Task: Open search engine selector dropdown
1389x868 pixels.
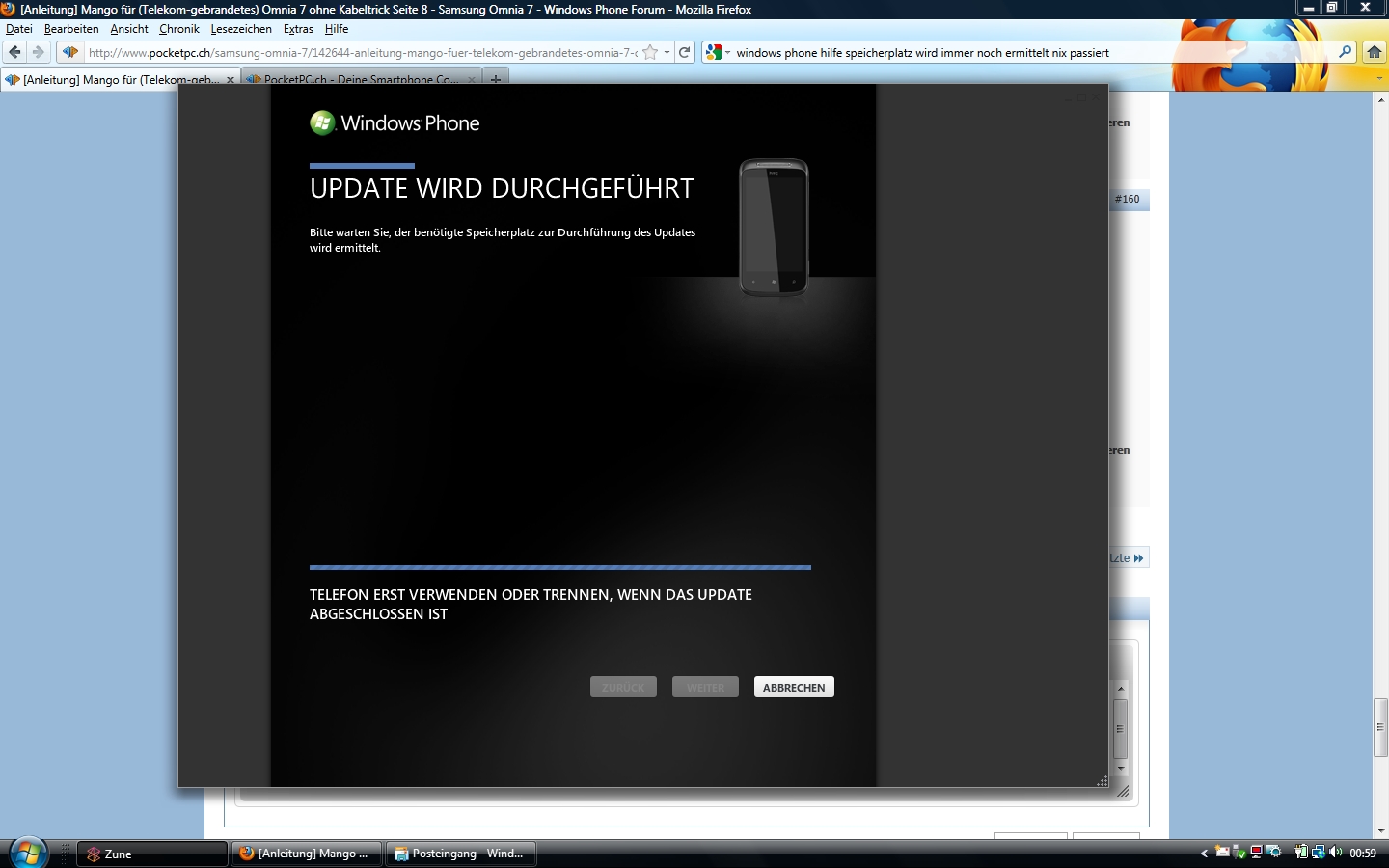Action: tap(727, 52)
